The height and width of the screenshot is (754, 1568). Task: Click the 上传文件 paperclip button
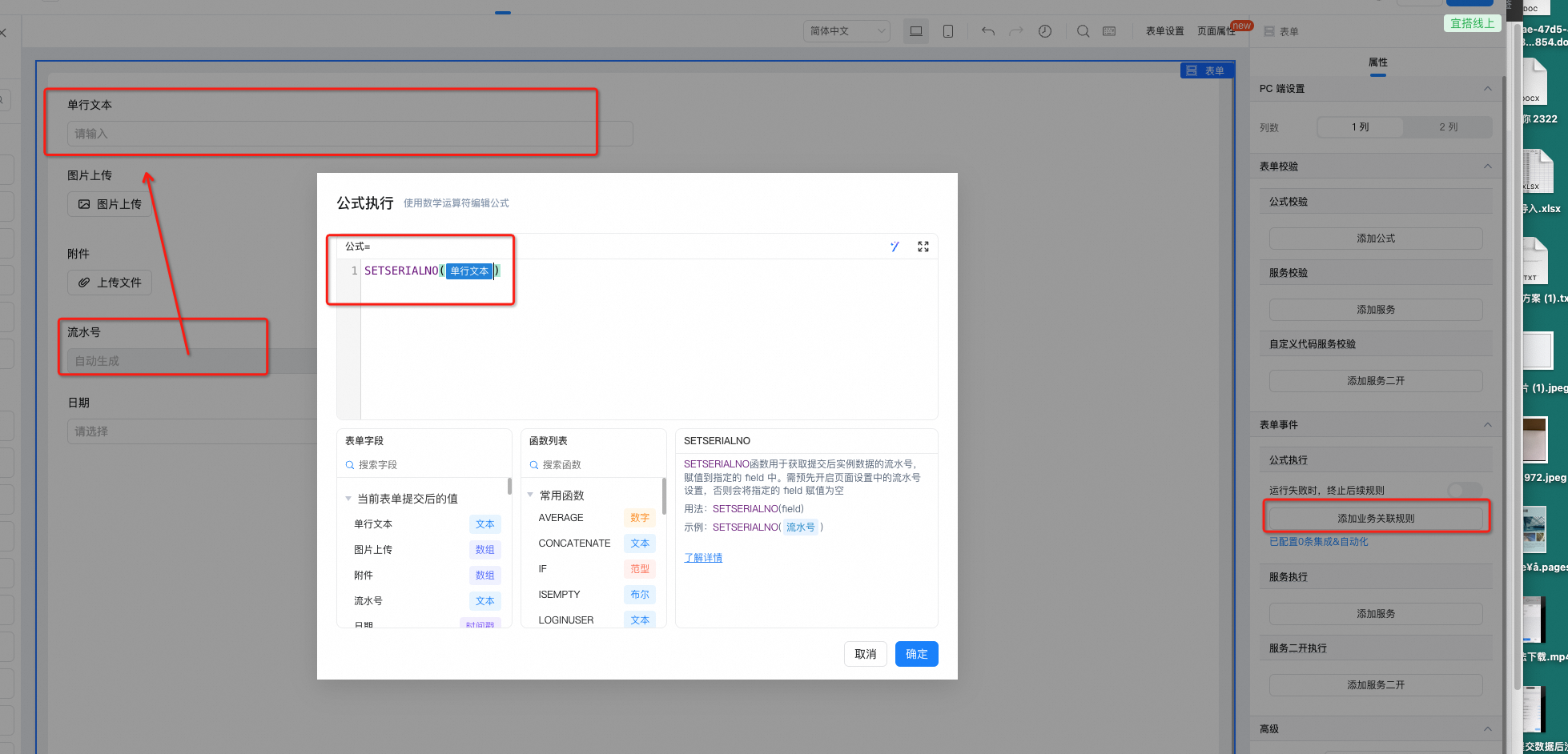pos(110,283)
